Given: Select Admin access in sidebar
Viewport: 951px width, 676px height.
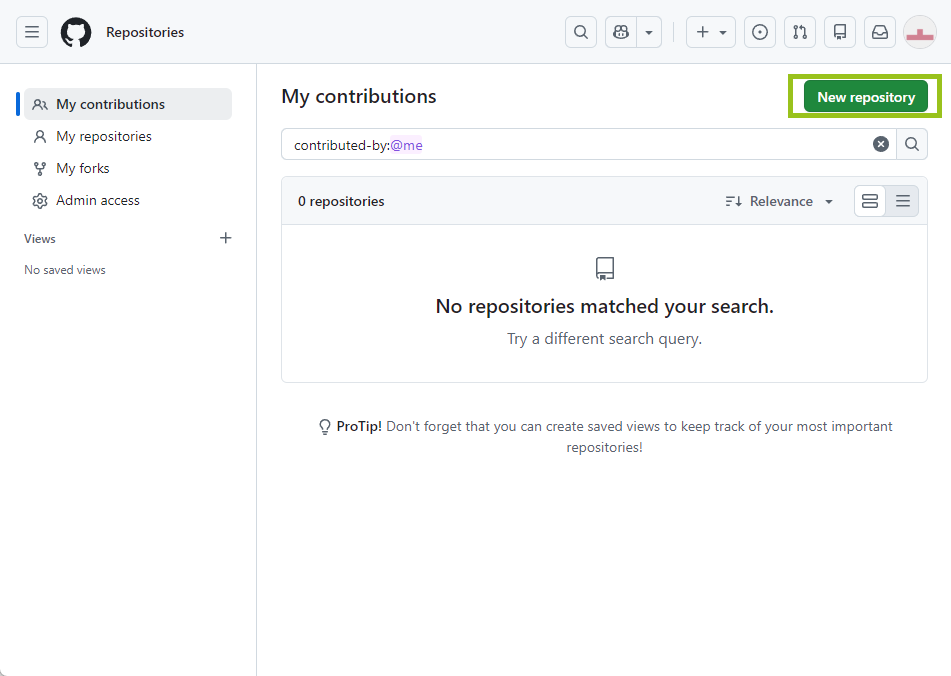Looking at the screenshot, I should pos(128,201).
